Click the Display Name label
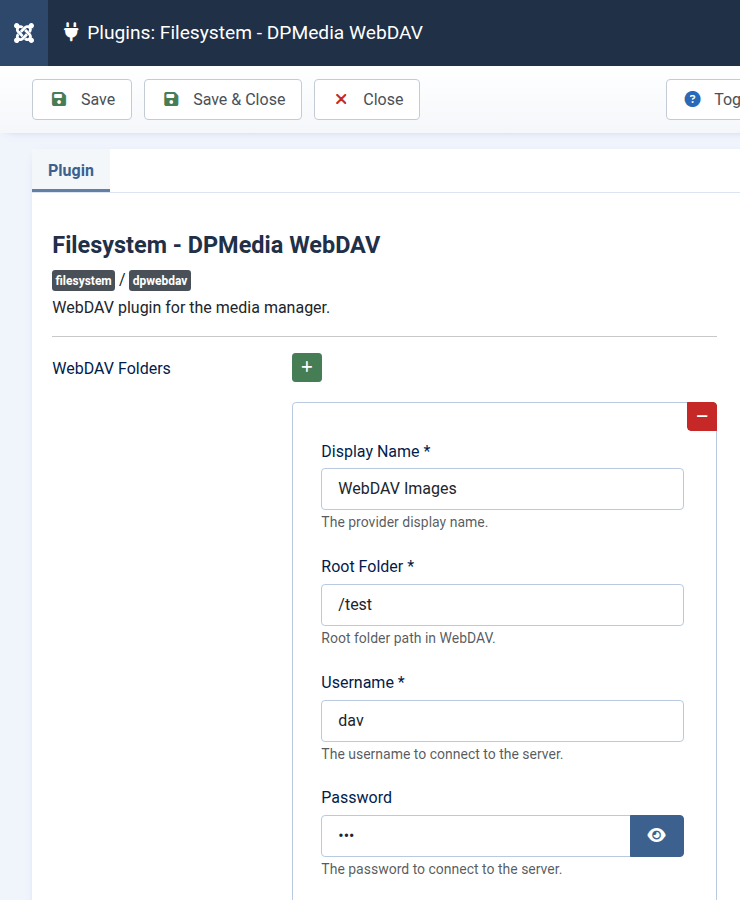This screenshot has height=900, width=740. pyautogui.click(x=375, y=451)
